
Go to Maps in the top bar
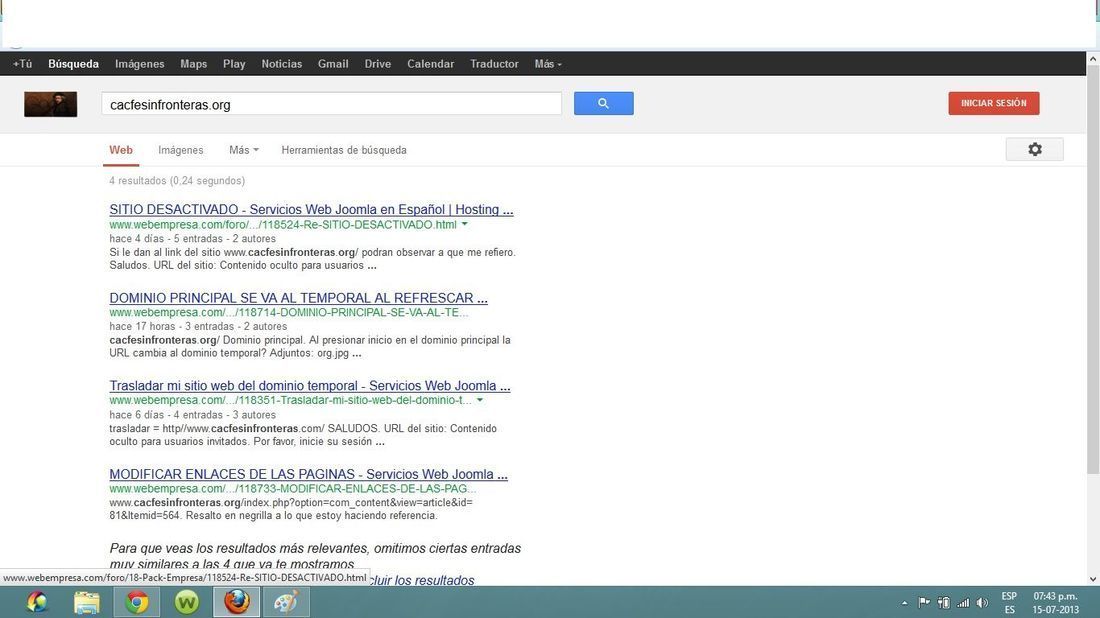[x=194, y=64]
